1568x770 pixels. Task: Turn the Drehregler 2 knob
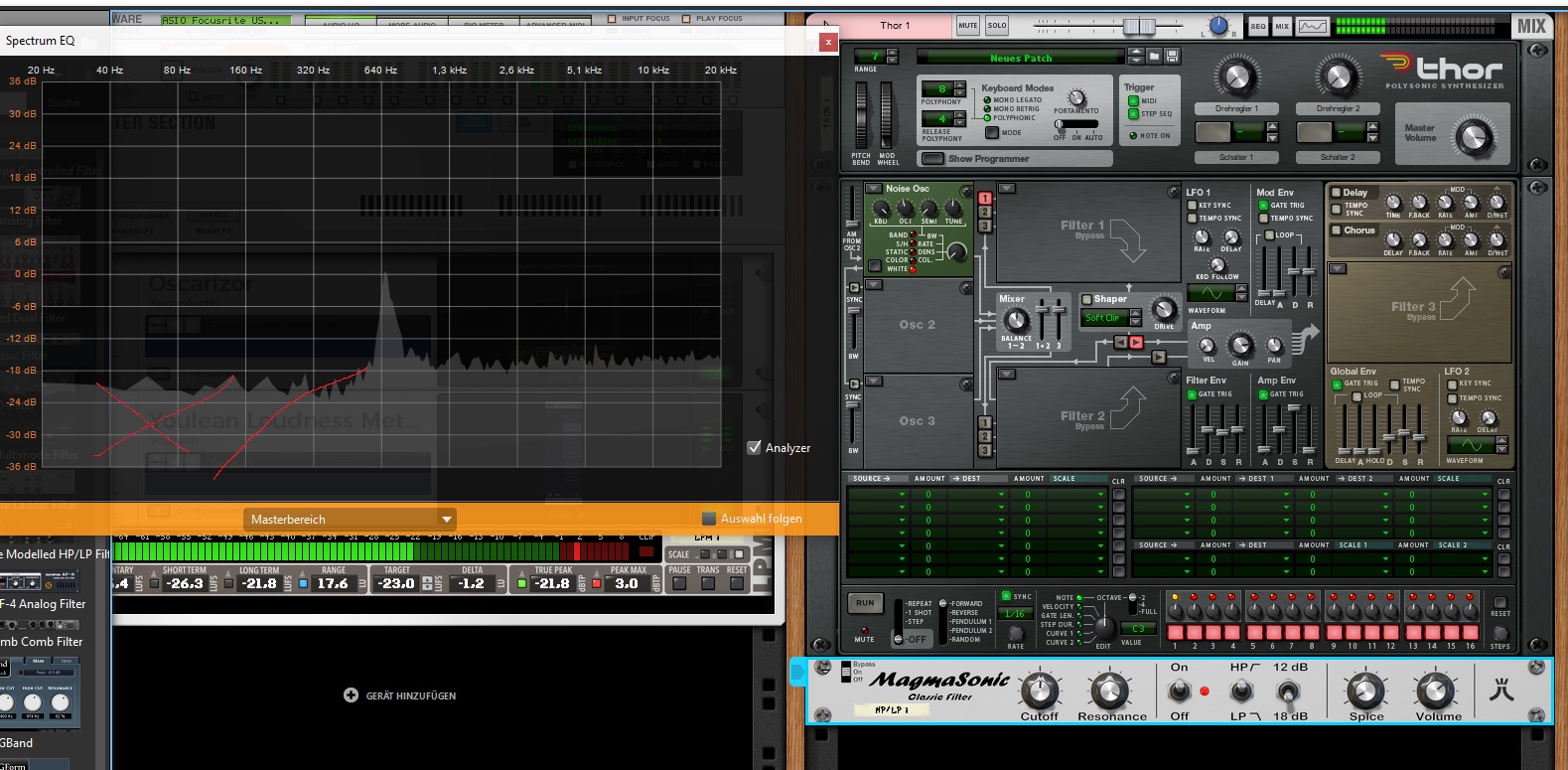pyautogui.click(x=1338, y=77)
